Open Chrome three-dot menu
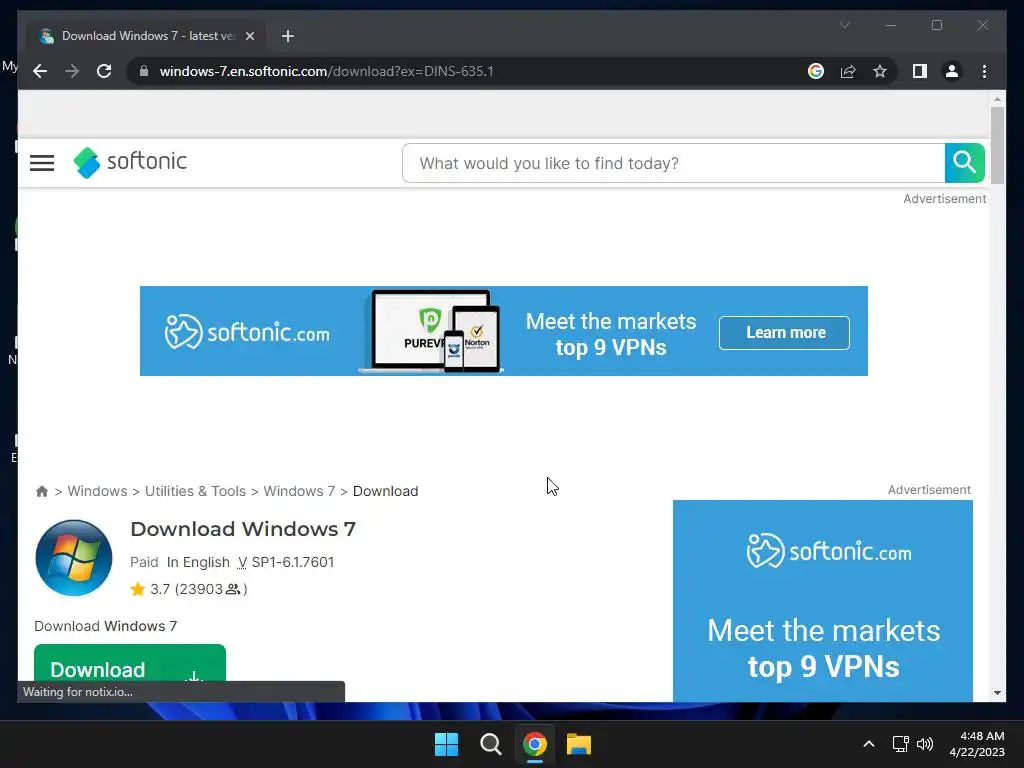 [984, 71]
